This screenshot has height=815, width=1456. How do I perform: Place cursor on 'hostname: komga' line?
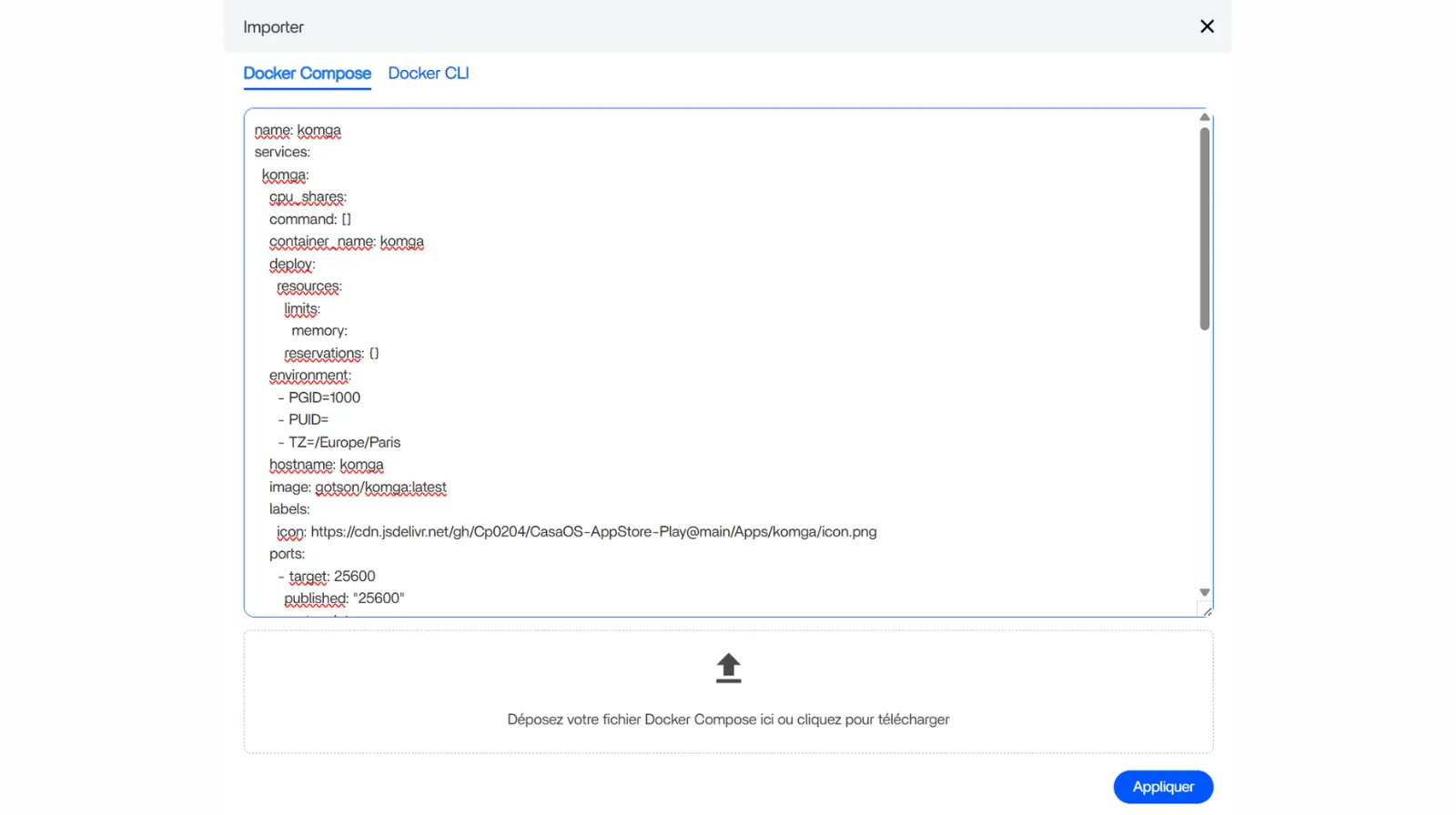tap(326, 465)
